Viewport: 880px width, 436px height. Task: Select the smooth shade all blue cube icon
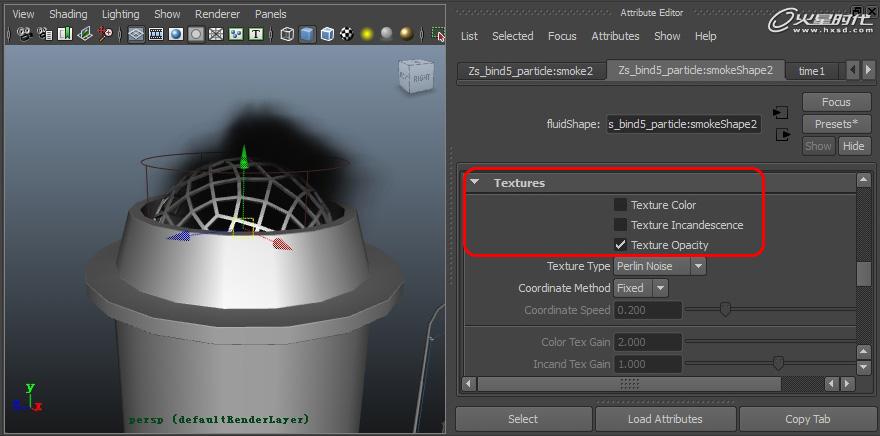coord(307,34)
